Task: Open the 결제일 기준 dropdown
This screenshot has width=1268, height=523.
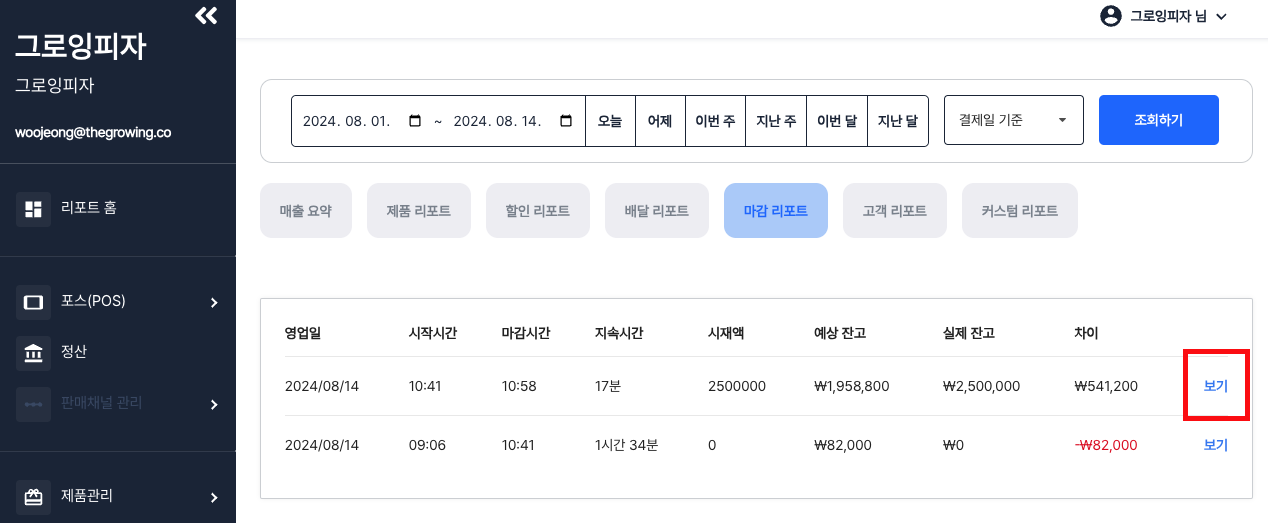Action: pyautogui.click(x=1013, y=121)
